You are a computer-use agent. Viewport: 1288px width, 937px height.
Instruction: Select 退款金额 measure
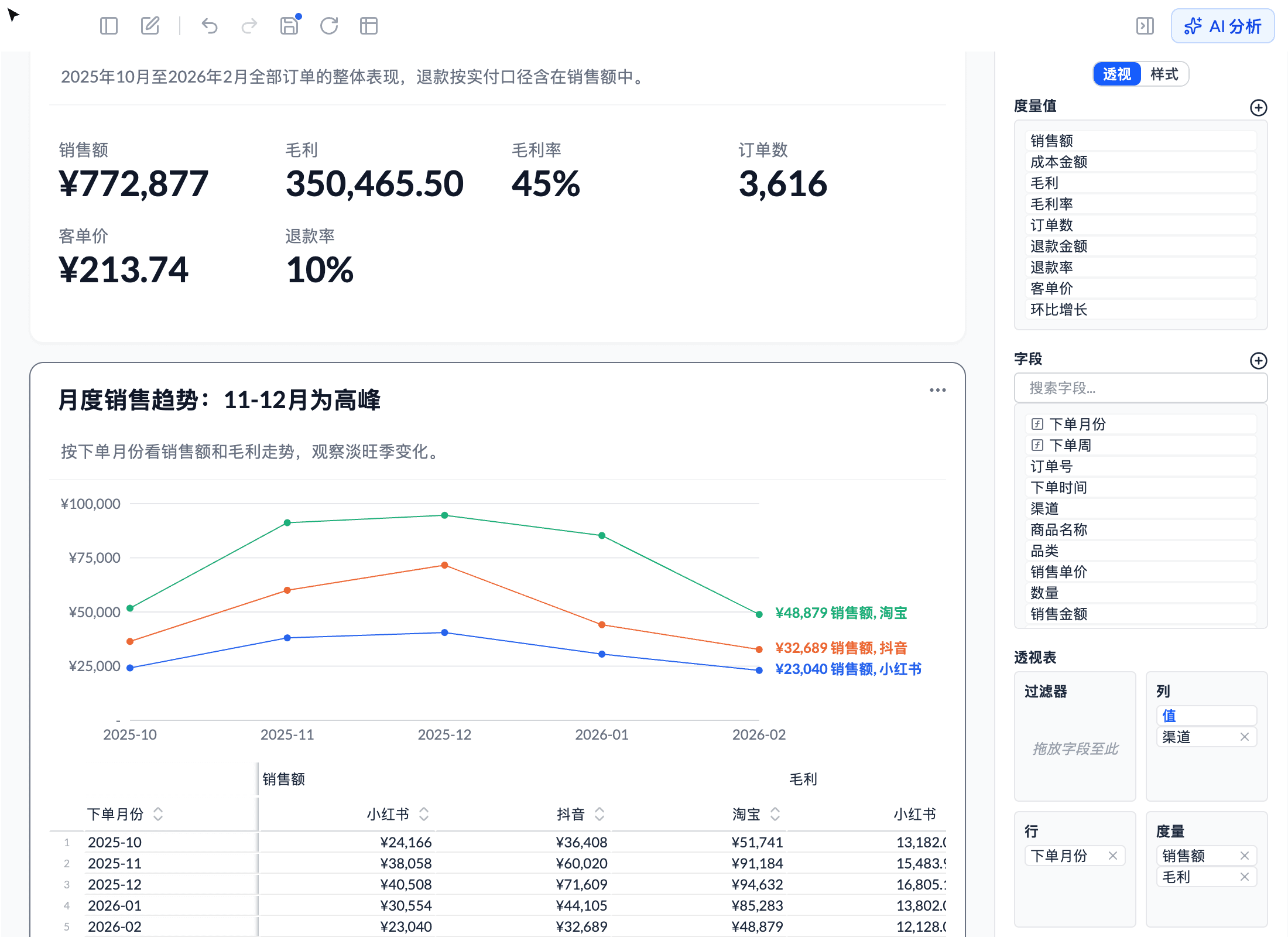click(1140, 246)
